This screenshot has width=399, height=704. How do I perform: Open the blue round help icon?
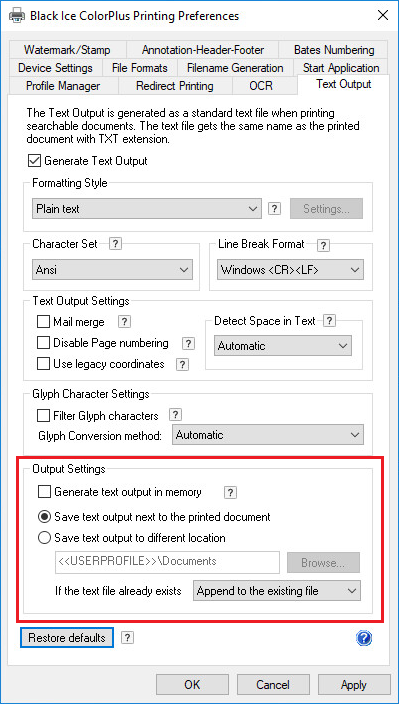pos(364,638)
